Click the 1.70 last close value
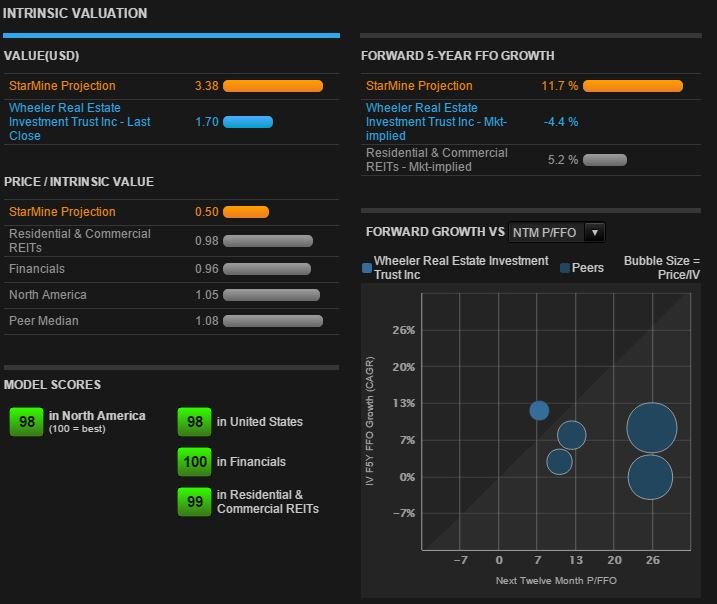The width and height of the screenshot is (717, 604). (x=207, y=122)
